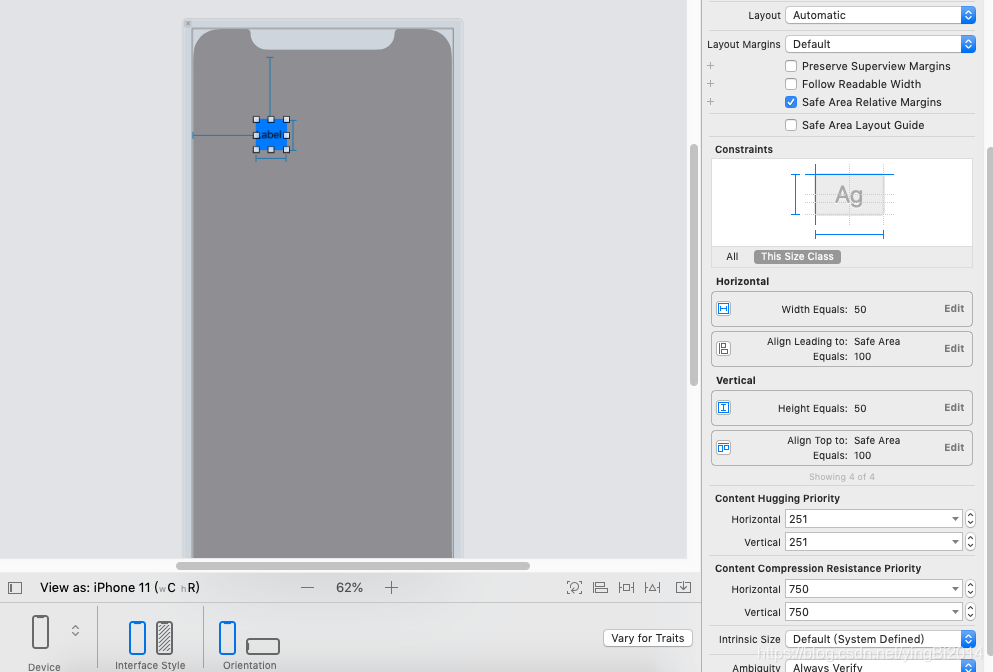Image resolution: width=993 pixels, height=672 pixels.
Task: Adjust Content Hugging Vertical stepper
Action: pos(970,542)
